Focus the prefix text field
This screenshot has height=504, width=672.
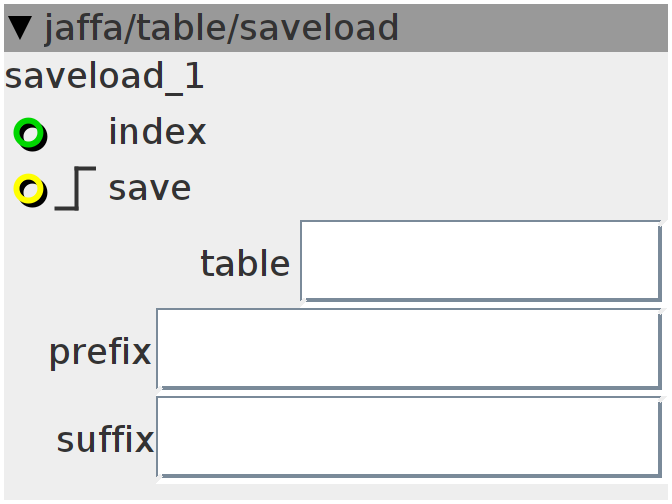pyautogui.click(x=409, y=349)
